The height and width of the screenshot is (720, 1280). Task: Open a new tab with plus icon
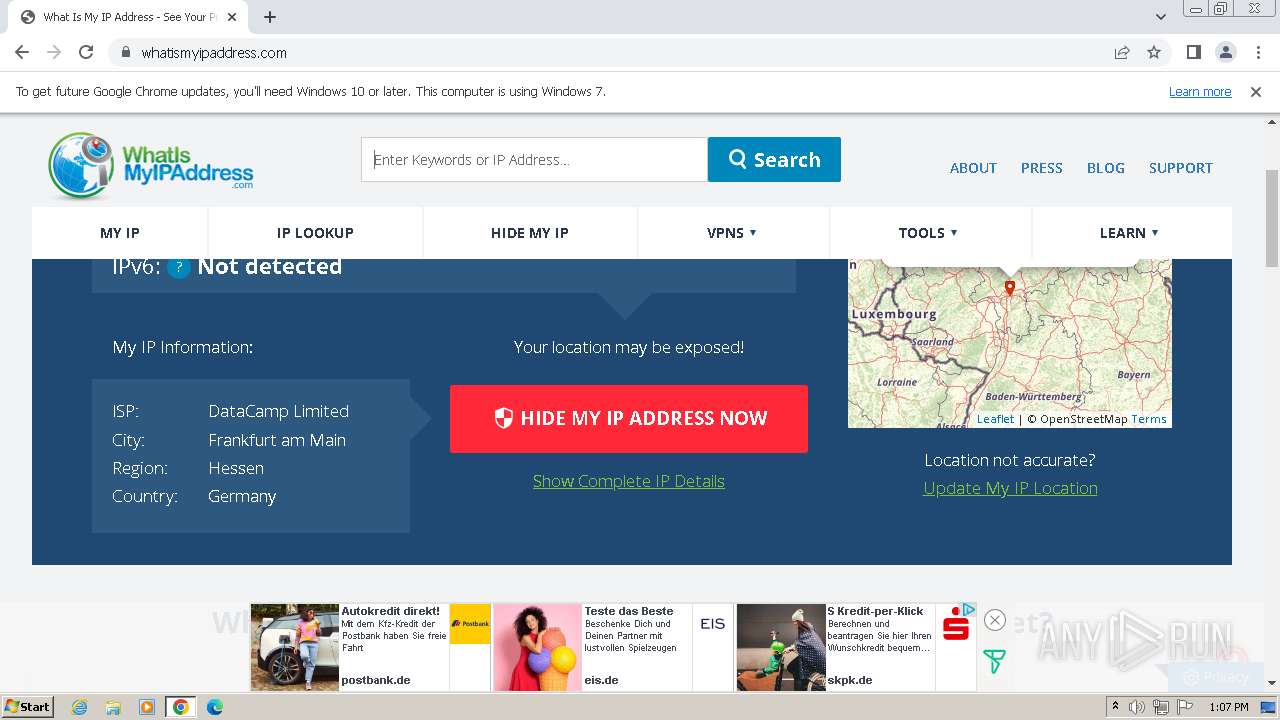pos(270,17)
